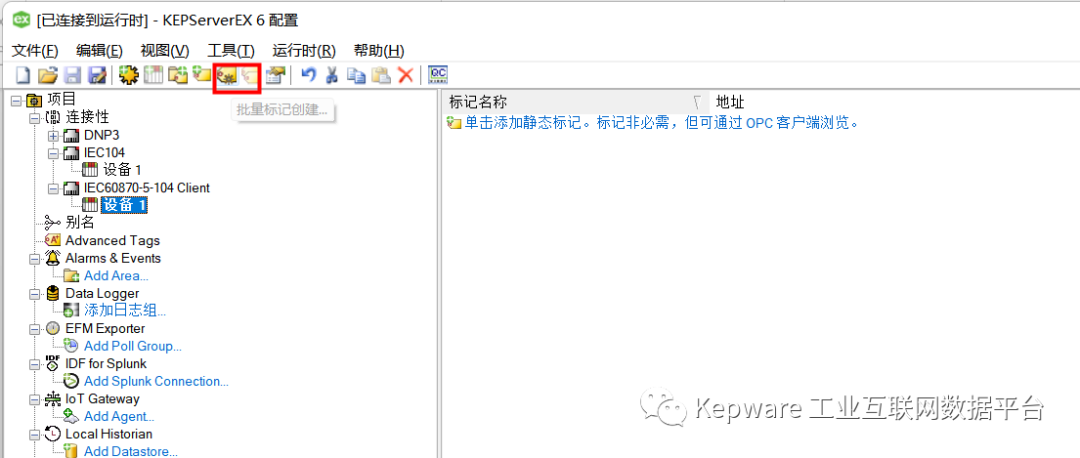Collapse the Data Logger node
Image resolution: width=1080 pixels, height=458 pixels.
pos(34,294)
